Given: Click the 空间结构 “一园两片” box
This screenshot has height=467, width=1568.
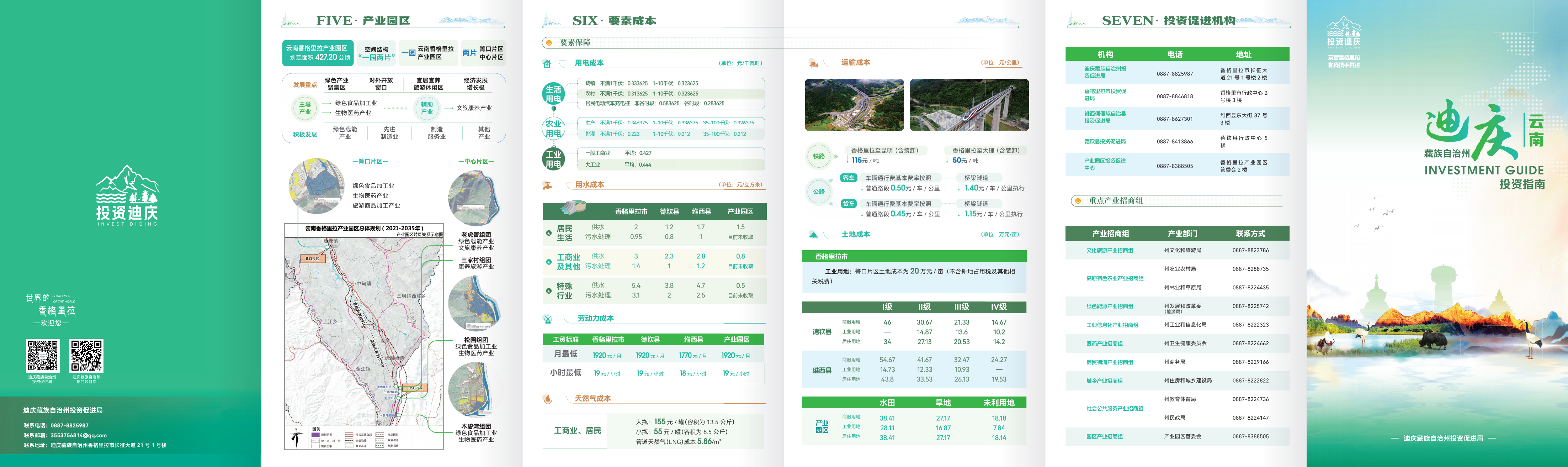Looking at the screenshot, I should 376,53.
